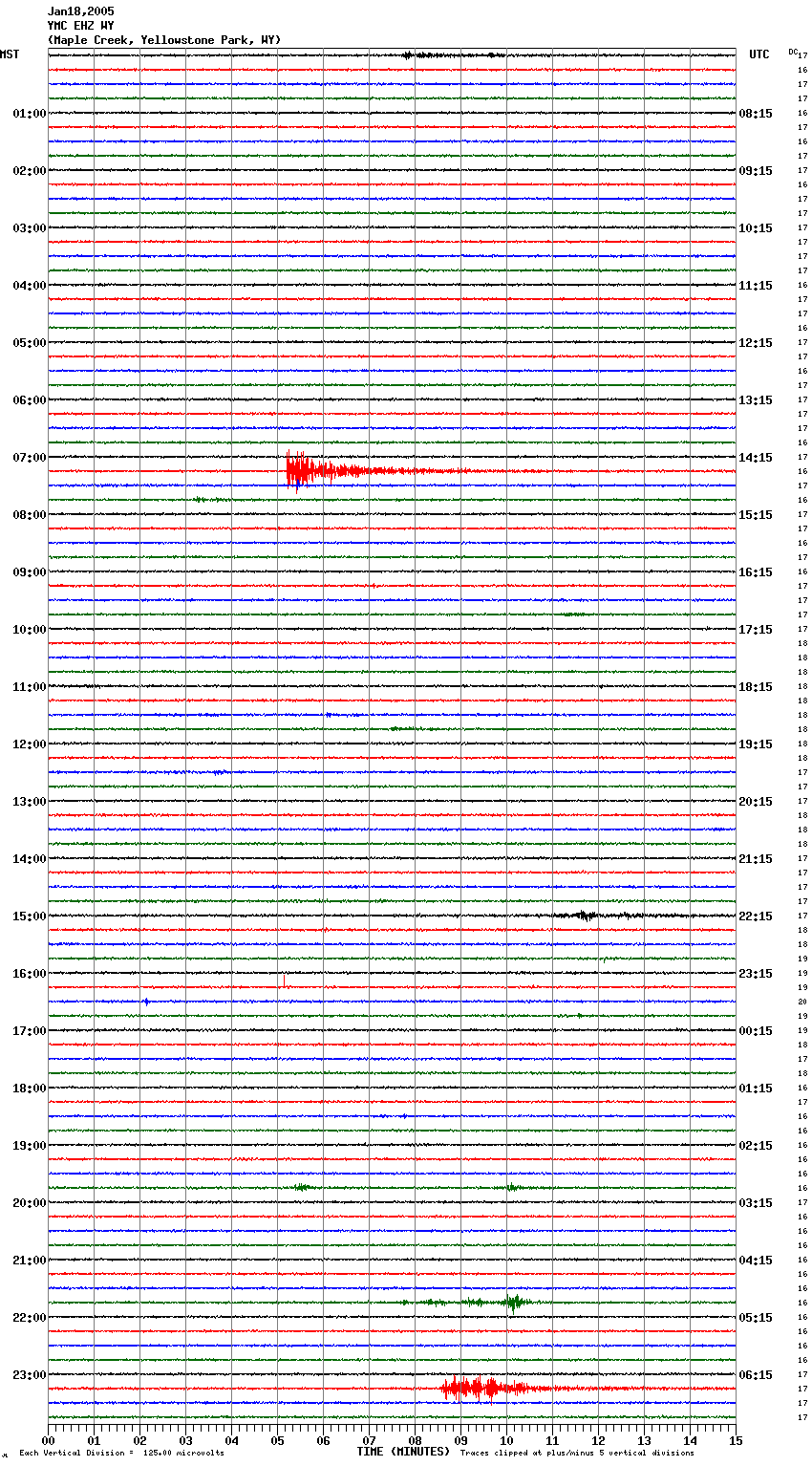
Task: Click the 08:15 UTC time label
Action: (x=756, y=114)
